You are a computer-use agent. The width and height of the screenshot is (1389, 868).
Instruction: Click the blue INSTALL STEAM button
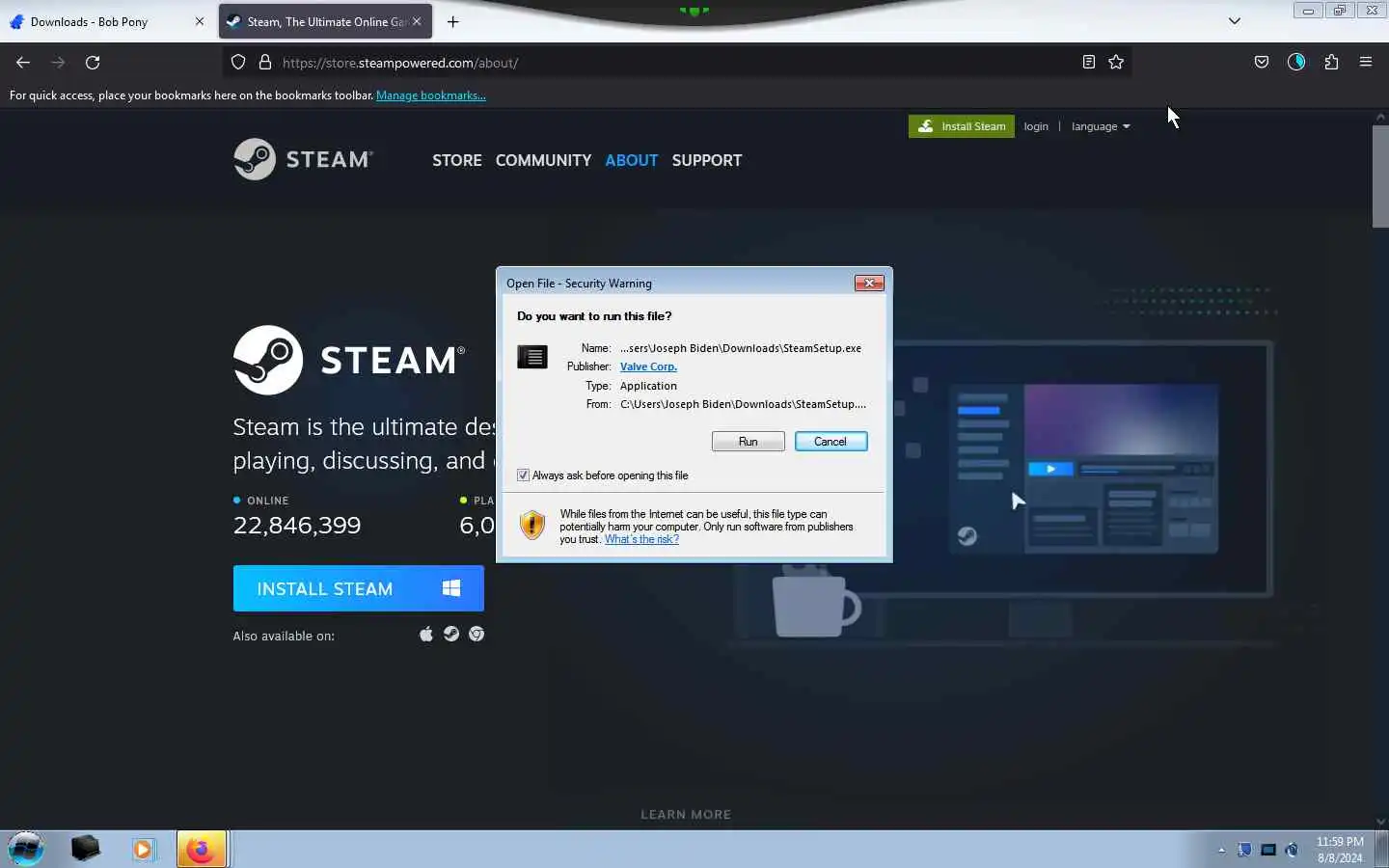[358, 588]
